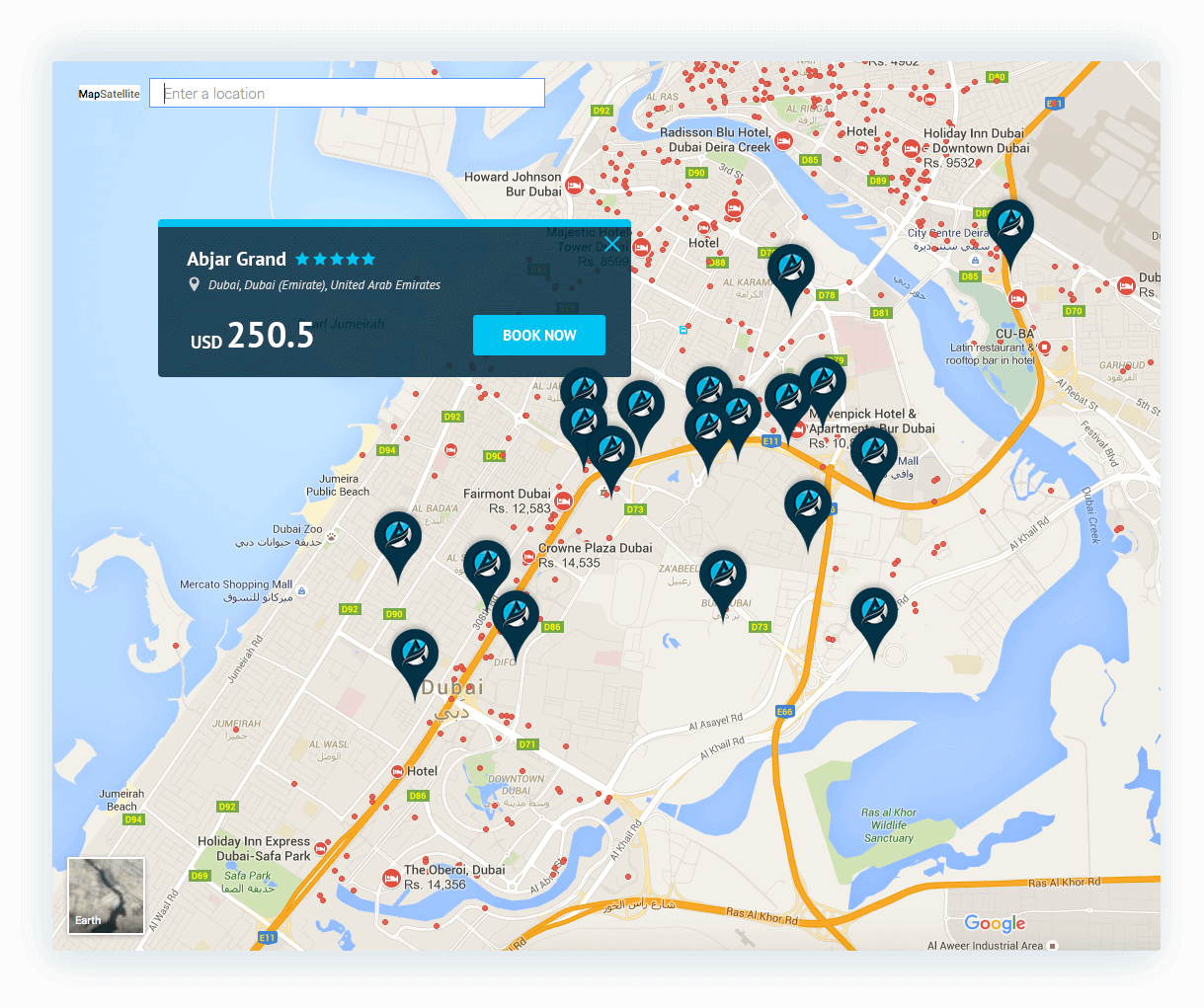
Task: Click the Jumeirah Public Beach label
Action: point(338,485)
